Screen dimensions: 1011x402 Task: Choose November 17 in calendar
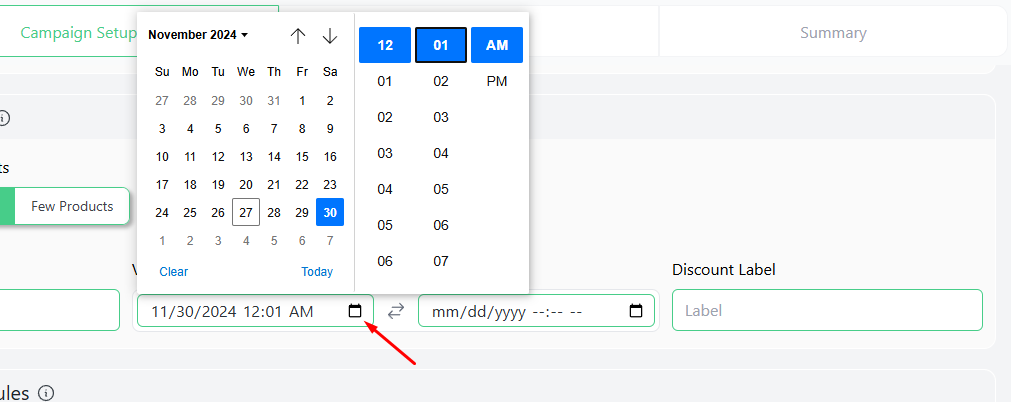[162, 185]
